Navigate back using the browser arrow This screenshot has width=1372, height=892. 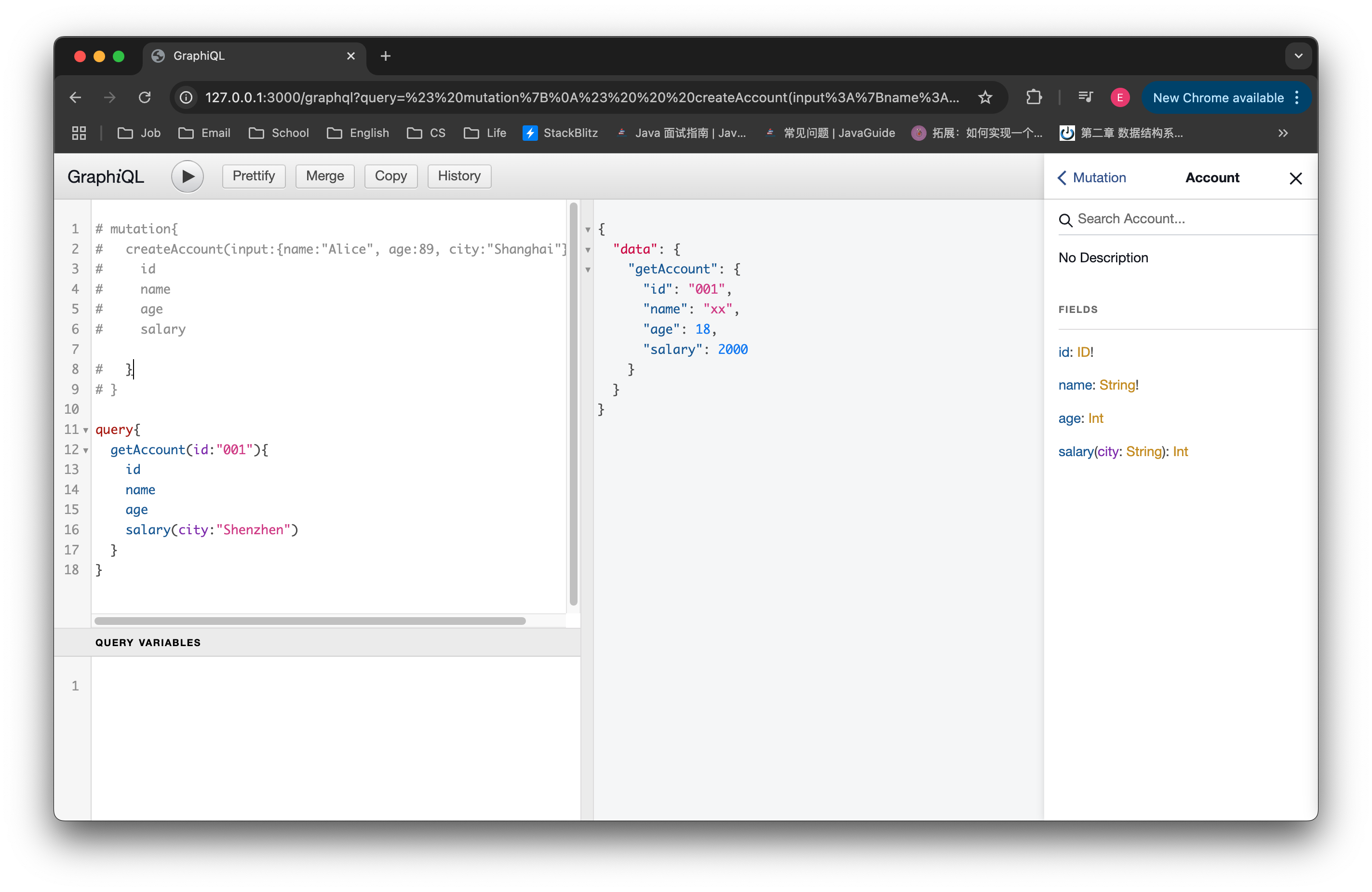pos(75,97)
